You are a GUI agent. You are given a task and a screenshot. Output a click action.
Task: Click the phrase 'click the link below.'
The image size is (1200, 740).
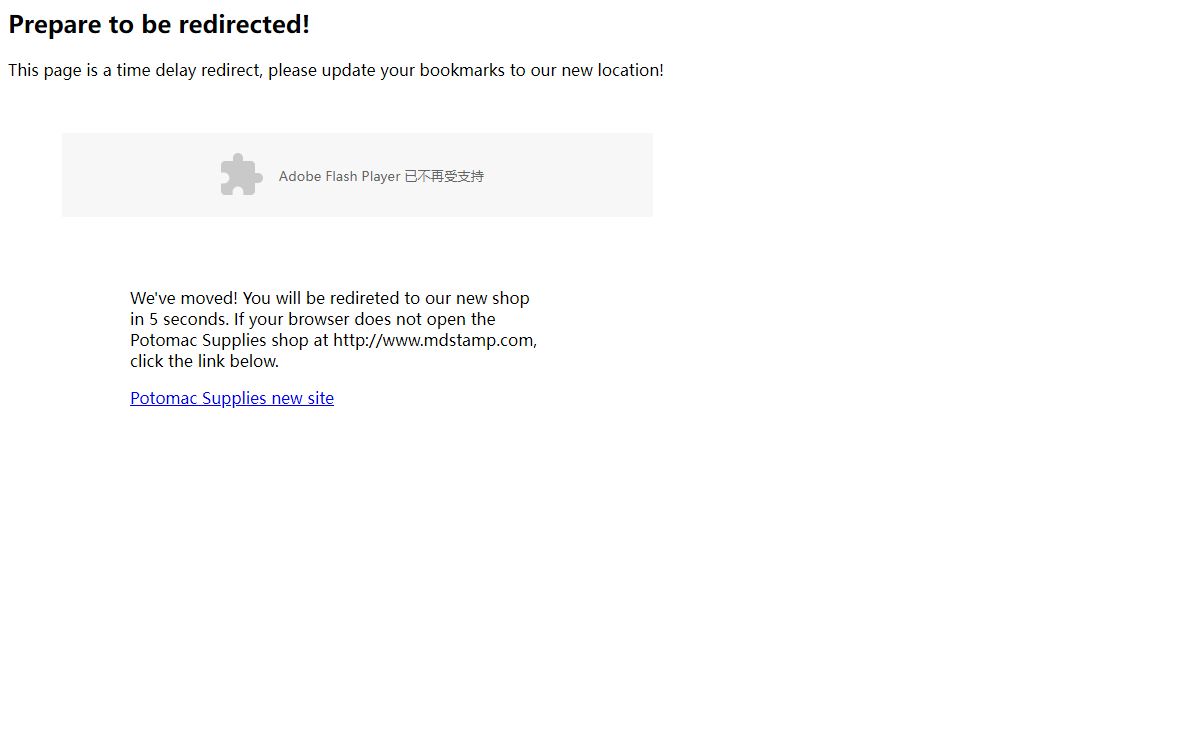[x=204, y=361]
